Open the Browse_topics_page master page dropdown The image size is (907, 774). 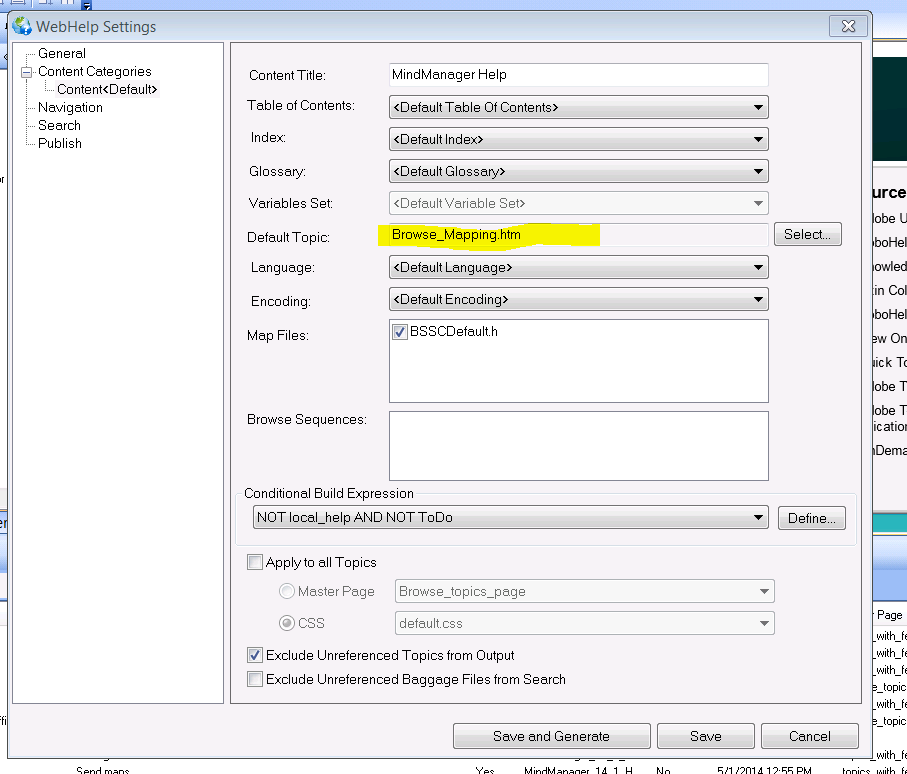coord(584,591)
